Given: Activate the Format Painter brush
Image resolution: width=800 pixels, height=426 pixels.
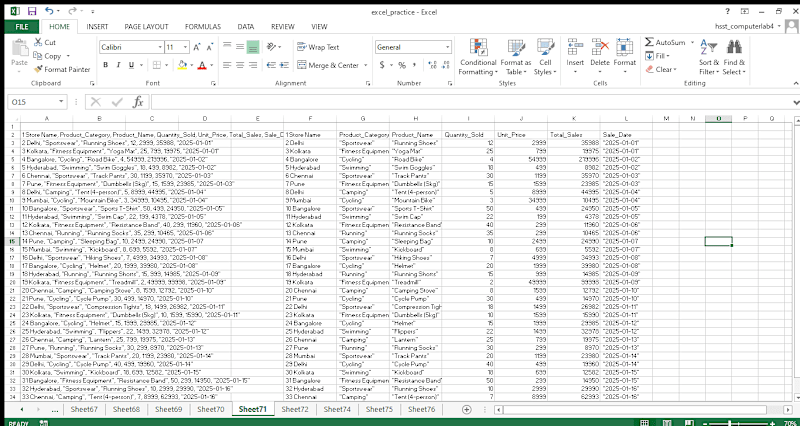Looking at the screenshot, I should 62,69.
